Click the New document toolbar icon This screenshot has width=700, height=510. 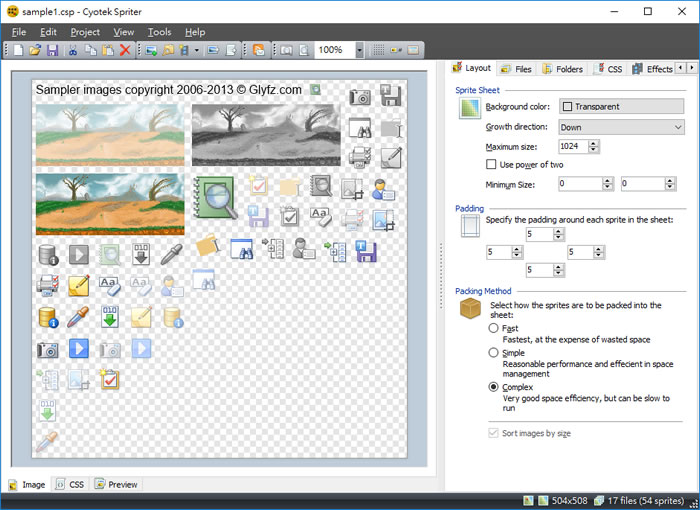click(19, 50)
